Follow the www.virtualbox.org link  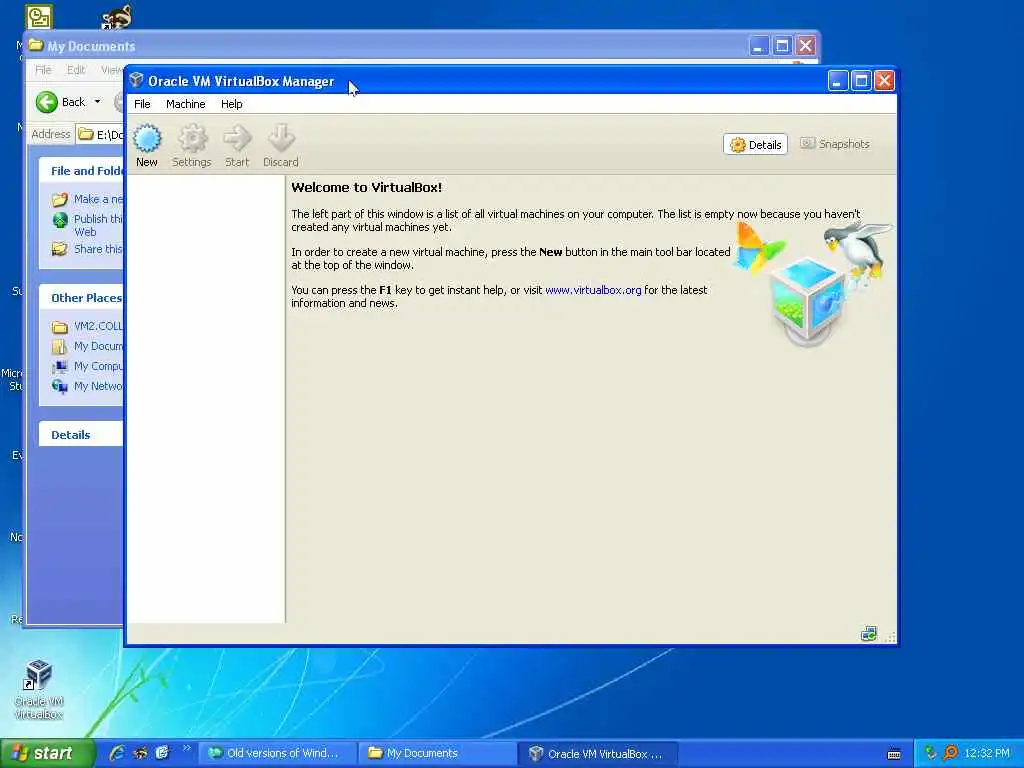(x=593, y=290)
